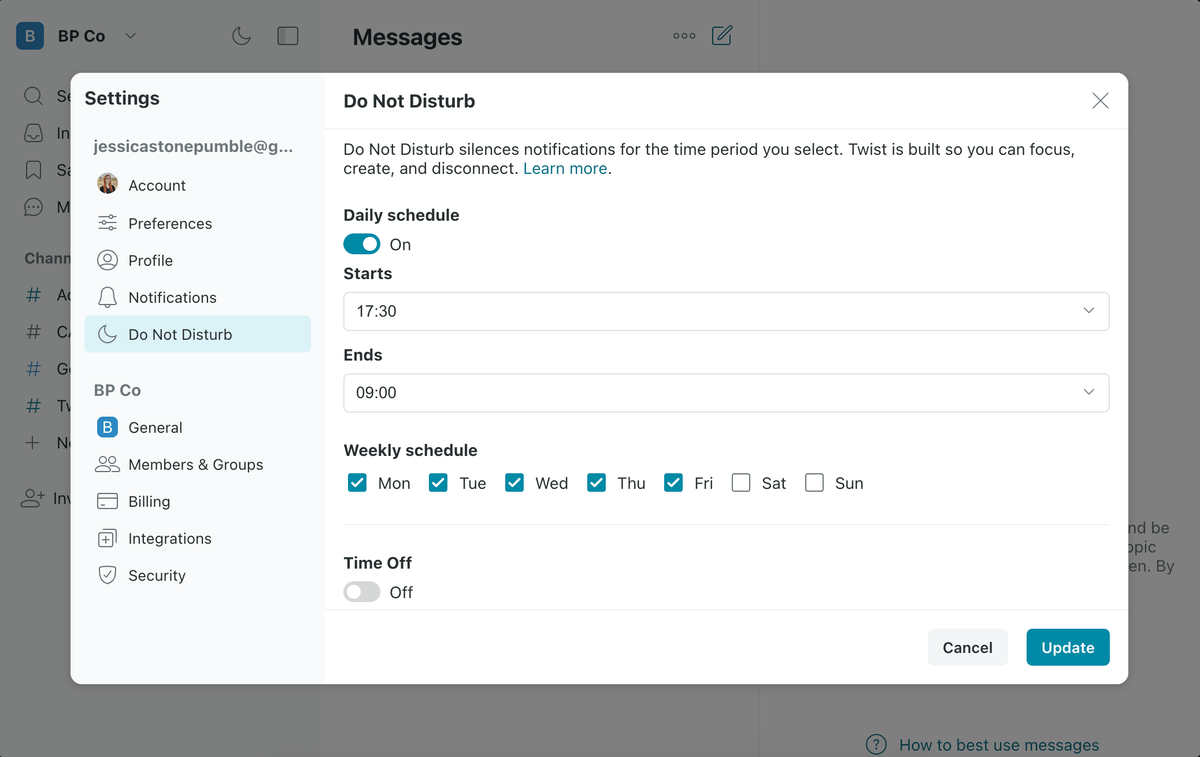Click the Notifications bell icon

(107, 297)
